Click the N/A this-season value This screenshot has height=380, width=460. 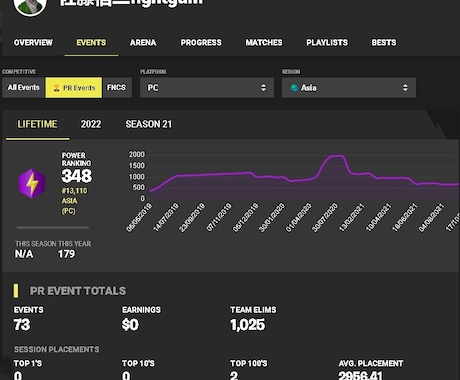pyautogui.click(x=24, y=254)
